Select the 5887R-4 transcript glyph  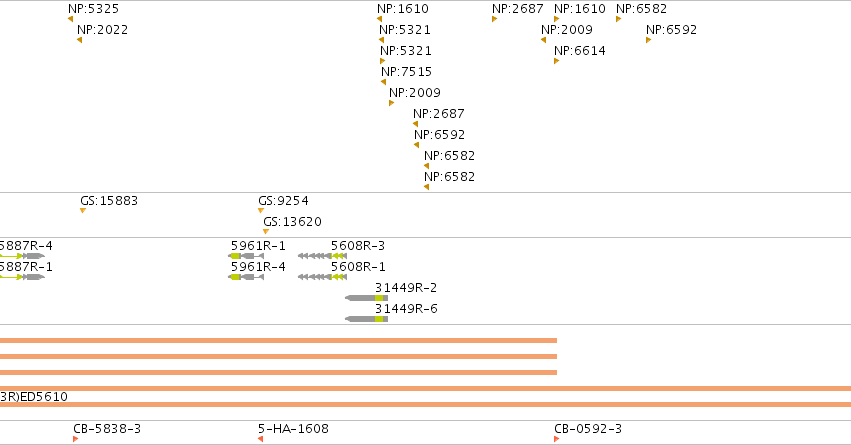coord(22,256)
